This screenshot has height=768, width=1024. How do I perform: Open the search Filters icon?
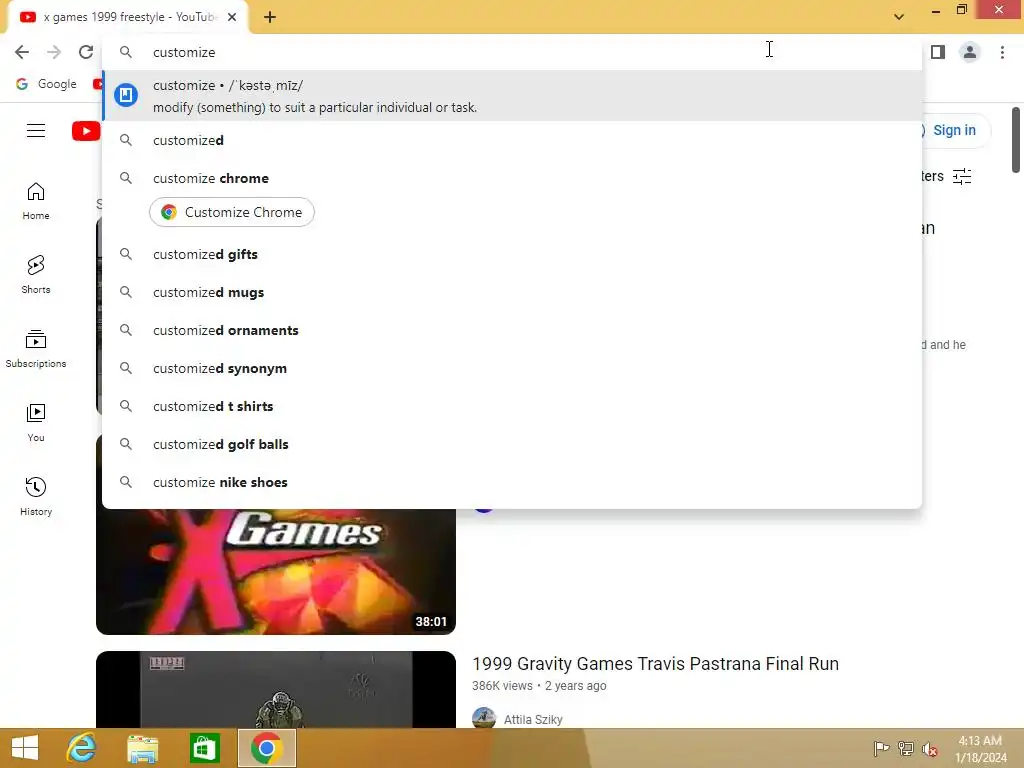(x=962, y=176)
